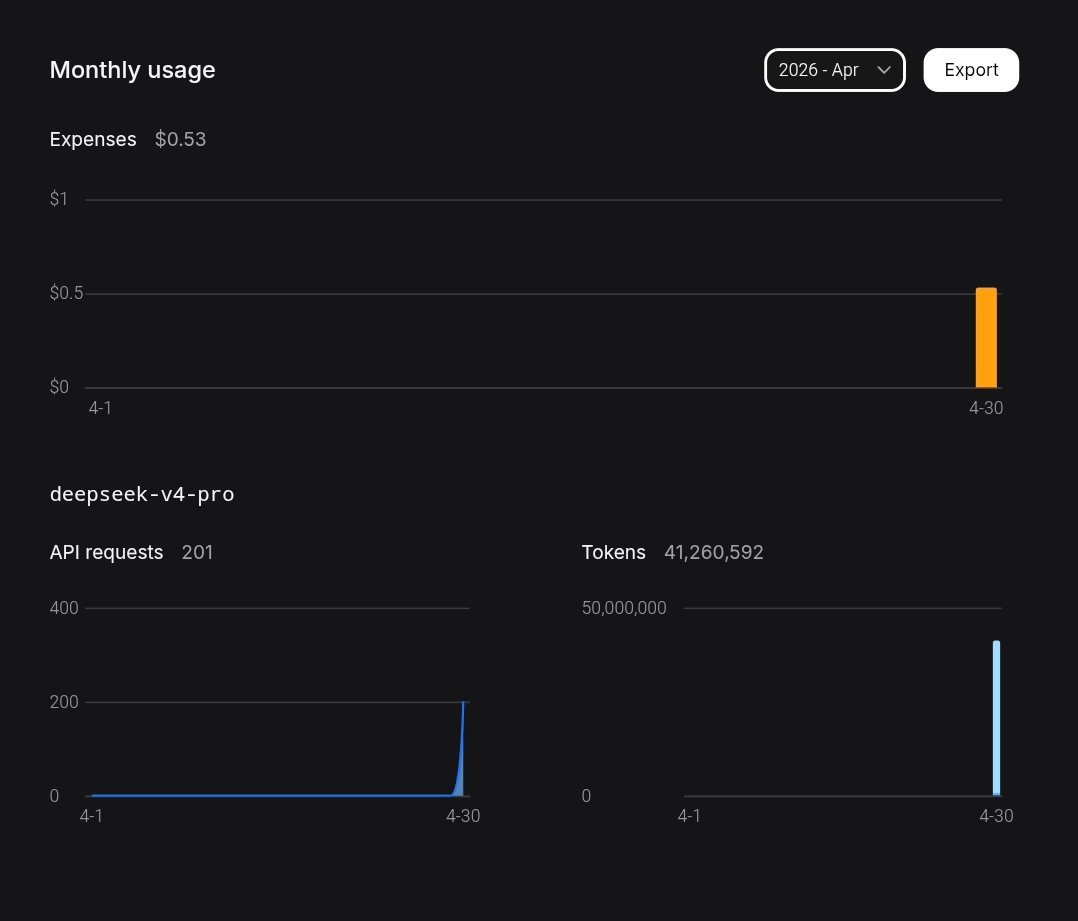The height and width of the screenshot is (921, 1078).
Task: Click the Monthly usage heading
Action: [133, 70]
